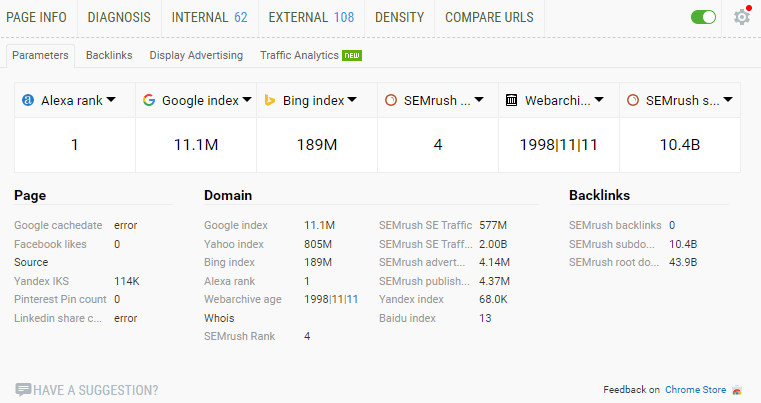This screenshot has height=403, width=761.
Task: Click the HAVE A SUGGESTION? link
Action: (x=96, y=390)
